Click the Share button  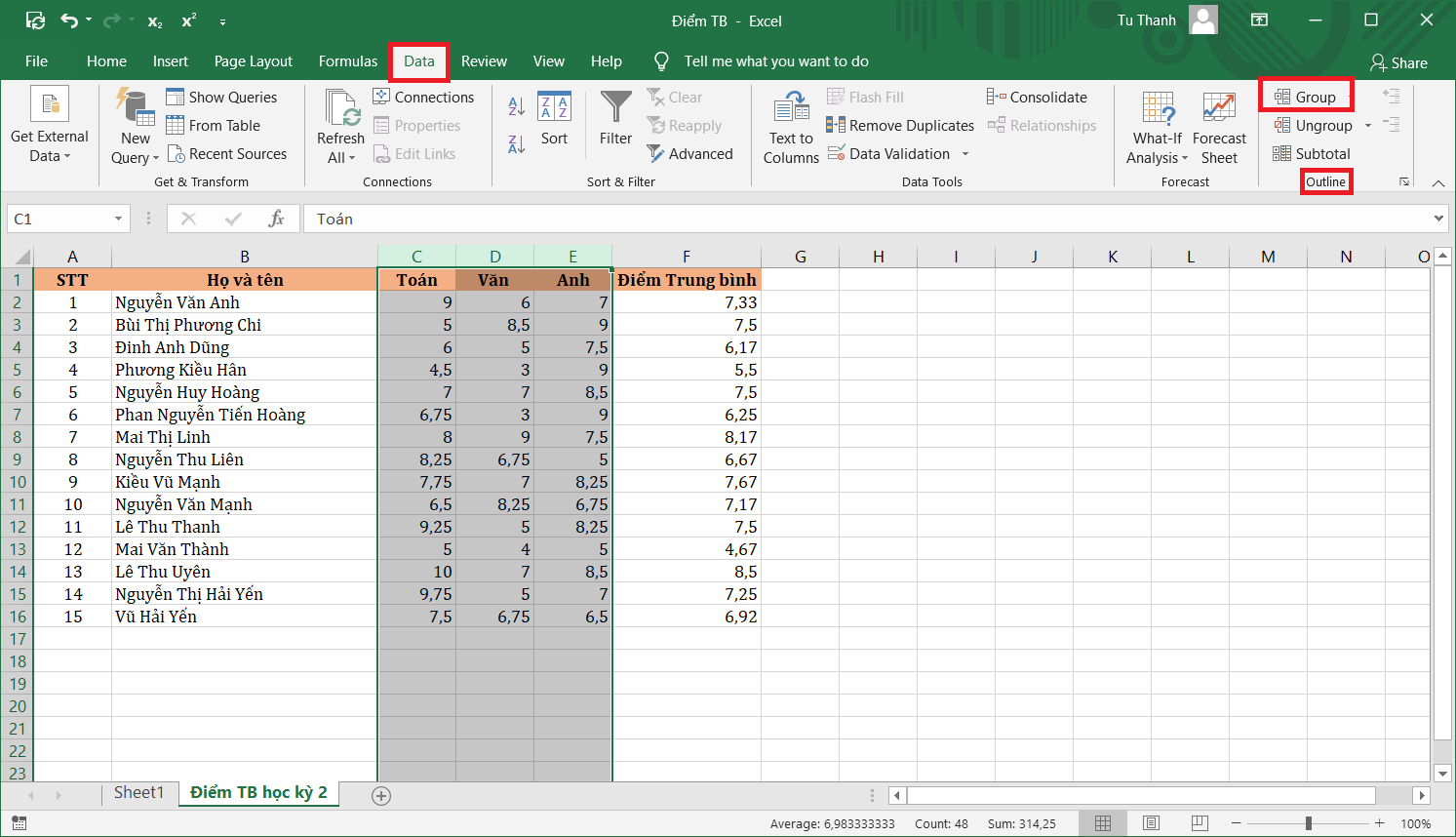click(1398, 62)
